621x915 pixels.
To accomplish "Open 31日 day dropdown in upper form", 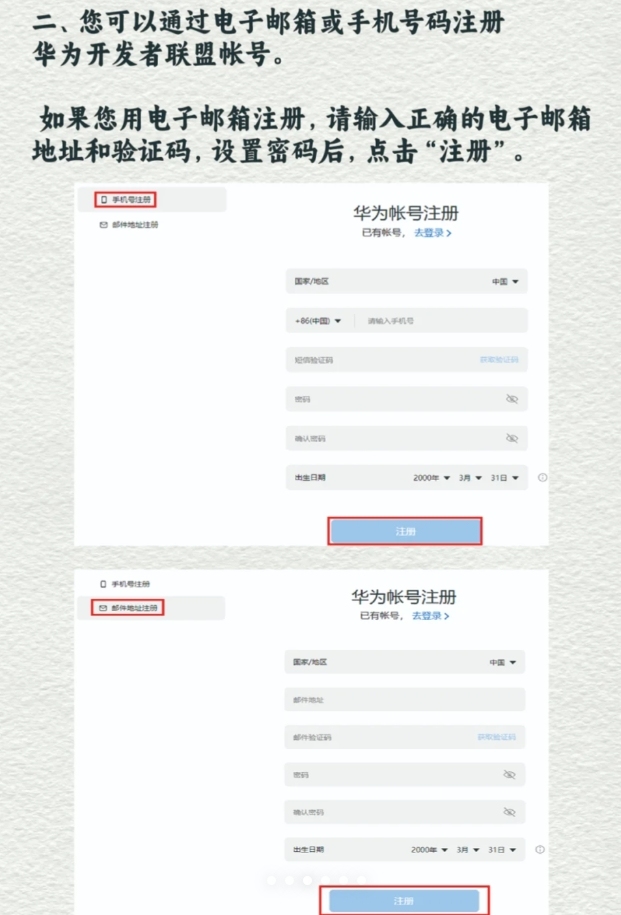I will 504,477.
